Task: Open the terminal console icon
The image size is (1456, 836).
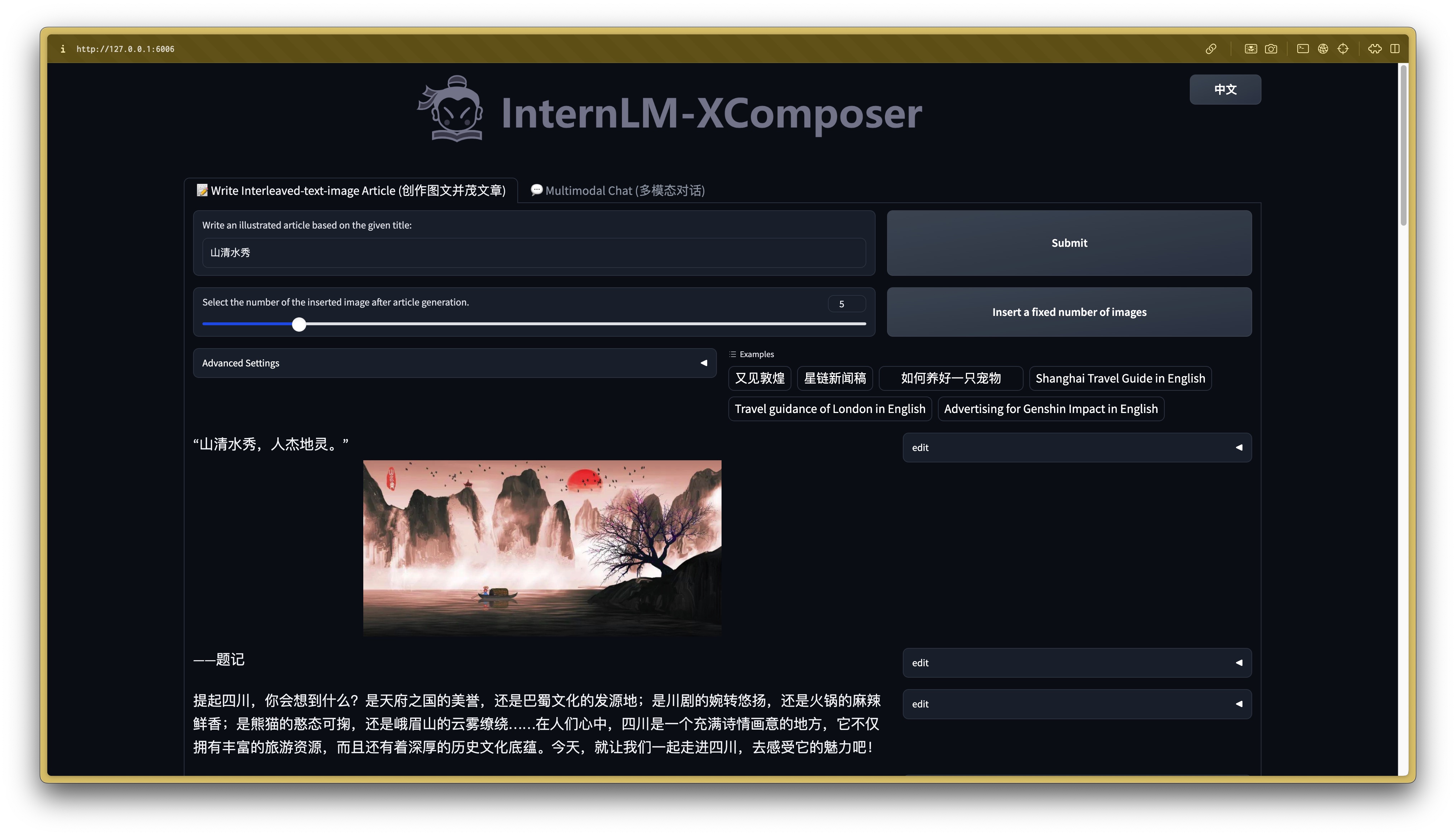Action: [1303, 49]
